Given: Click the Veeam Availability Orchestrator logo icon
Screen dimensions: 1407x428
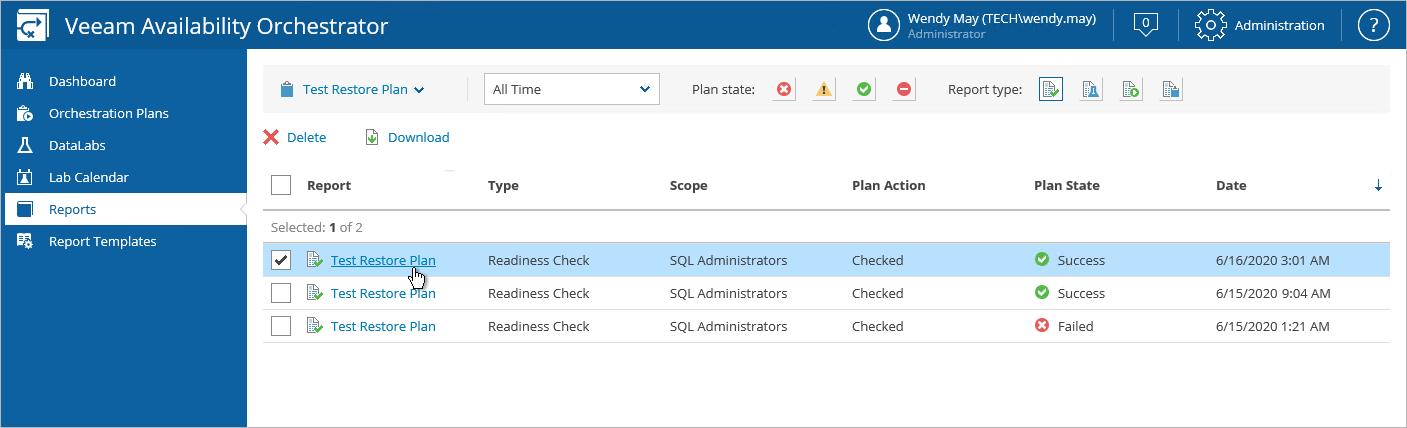Looking at the screenshot, I should tap(34, 26).
